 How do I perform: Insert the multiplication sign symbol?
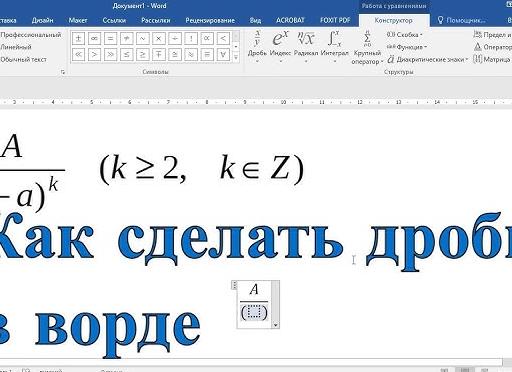[159, 38]
